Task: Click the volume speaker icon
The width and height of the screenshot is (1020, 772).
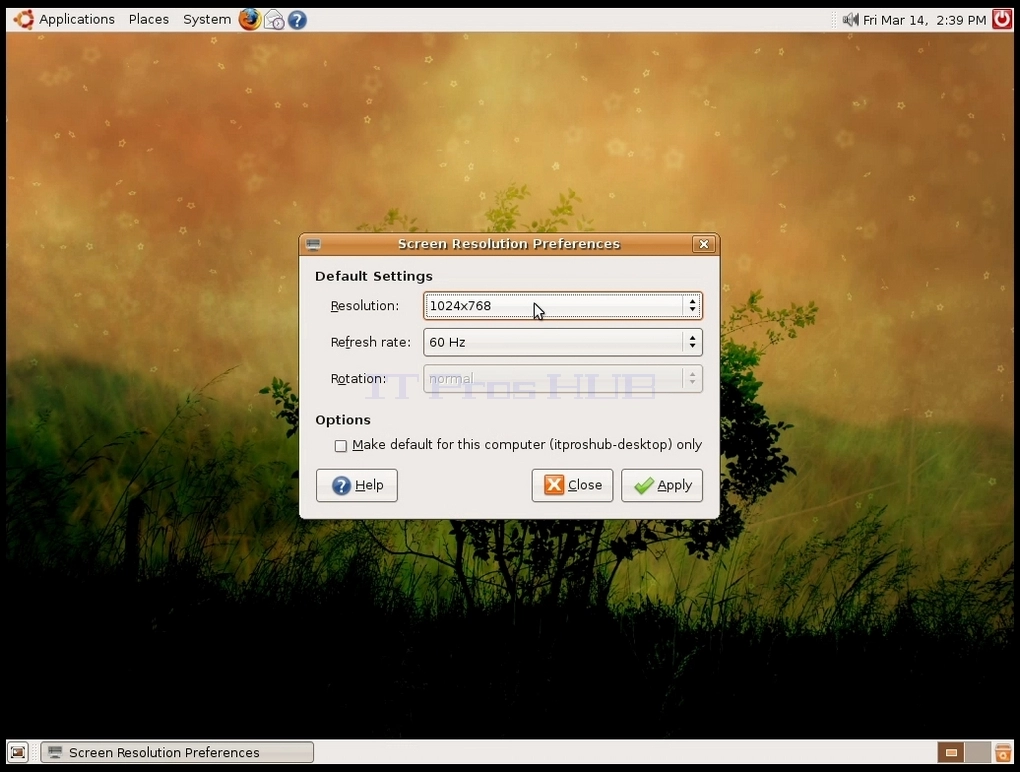Action: tap(850, 20)
